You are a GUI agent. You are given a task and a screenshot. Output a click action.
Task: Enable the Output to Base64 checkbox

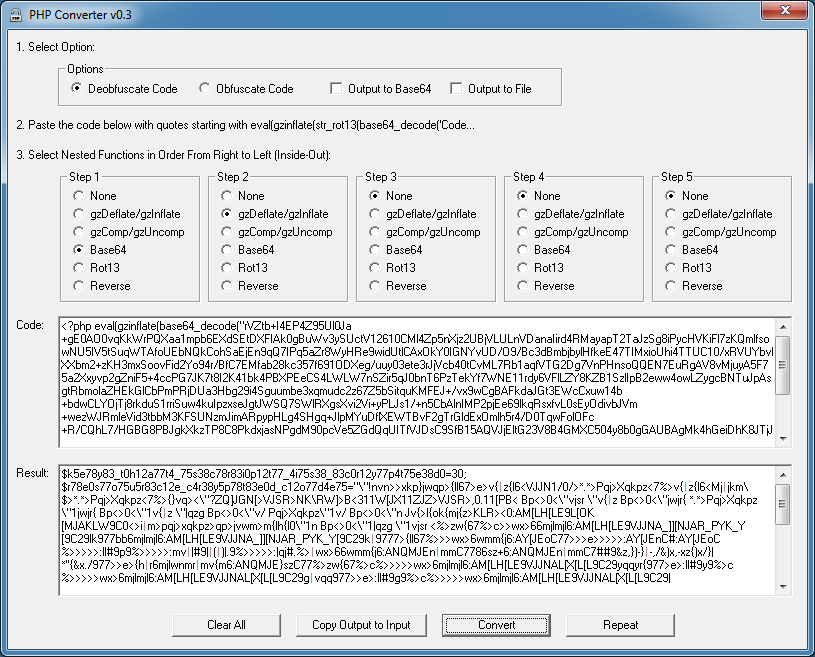click(x=337, y=89)
